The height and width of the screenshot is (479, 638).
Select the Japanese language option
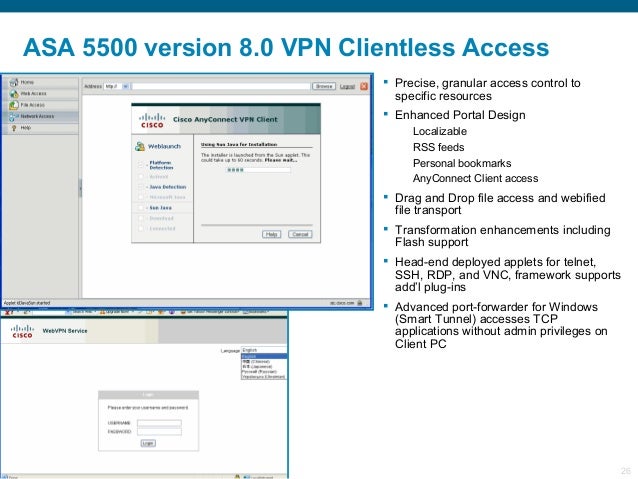(x=264, y=367)
